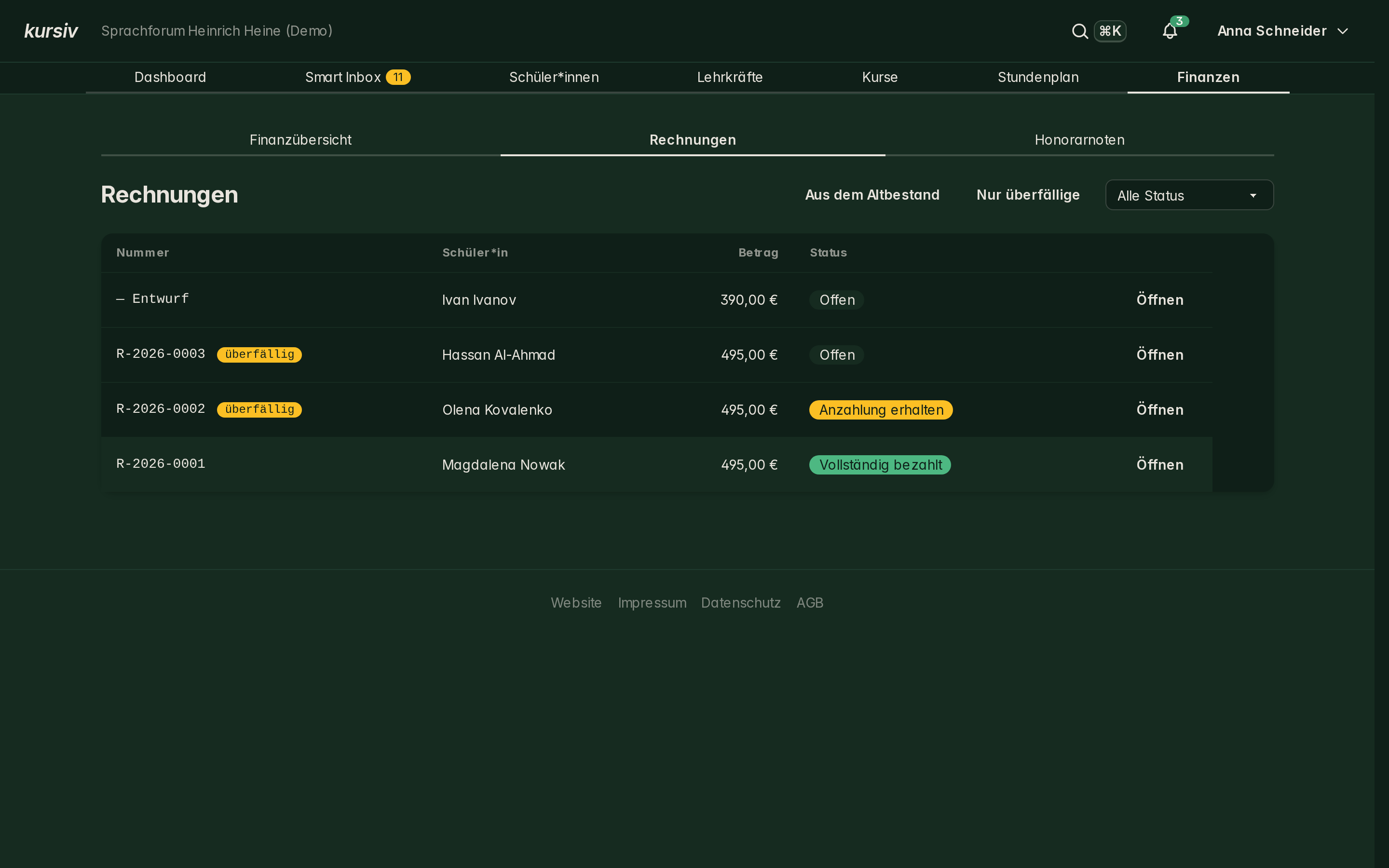Switch to the Finanzübersicht sub-tab
The height and width of the screenshot is (868, 1389).
[x=301, y=140]
